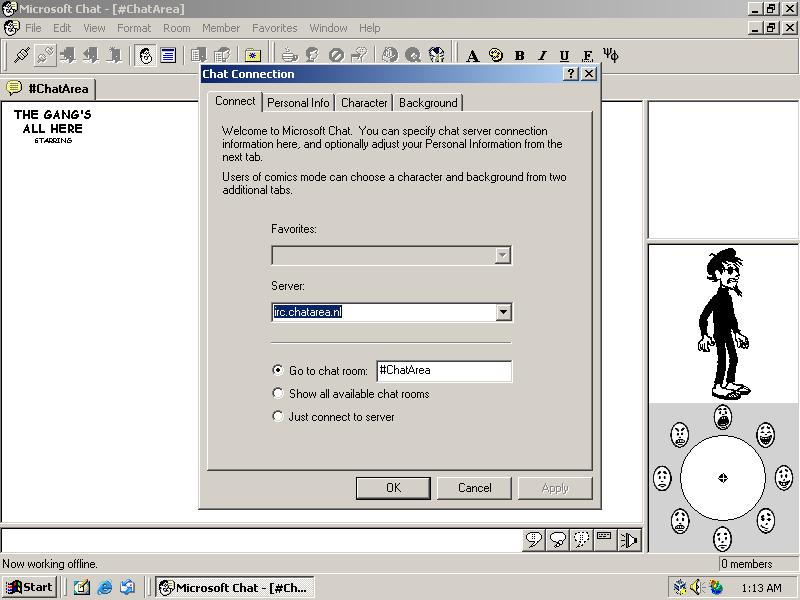Pick the laughing face on emotion wheel

pos(765,435)
